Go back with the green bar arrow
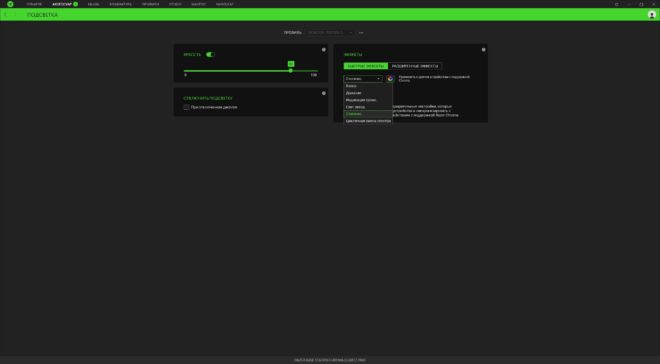660x364 pixels. (5, 15)
